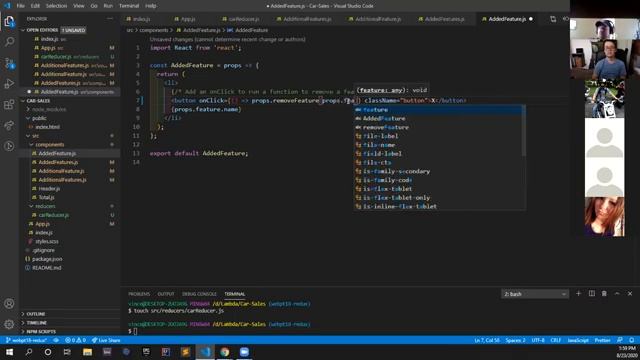The height and width of the screenshot is (360, 640).
Task: Open the Source Control view
Action: tap(9, 63)
